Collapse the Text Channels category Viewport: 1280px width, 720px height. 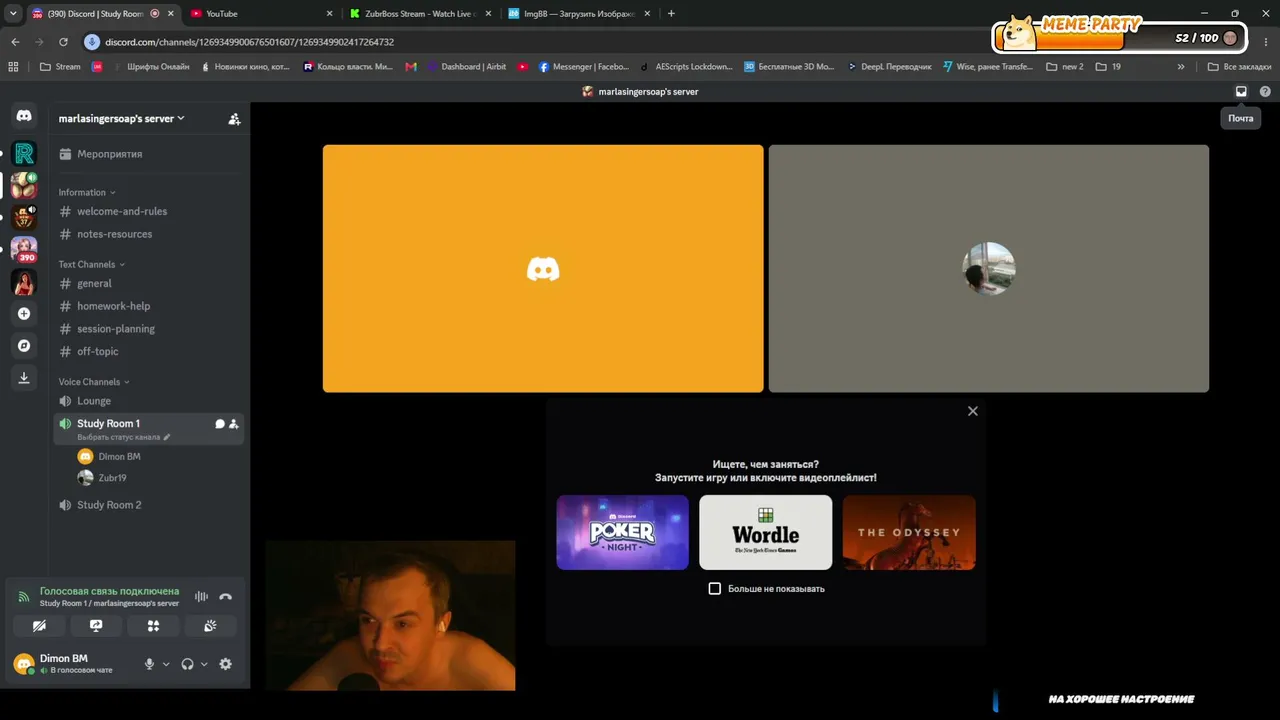click(92, 264)
